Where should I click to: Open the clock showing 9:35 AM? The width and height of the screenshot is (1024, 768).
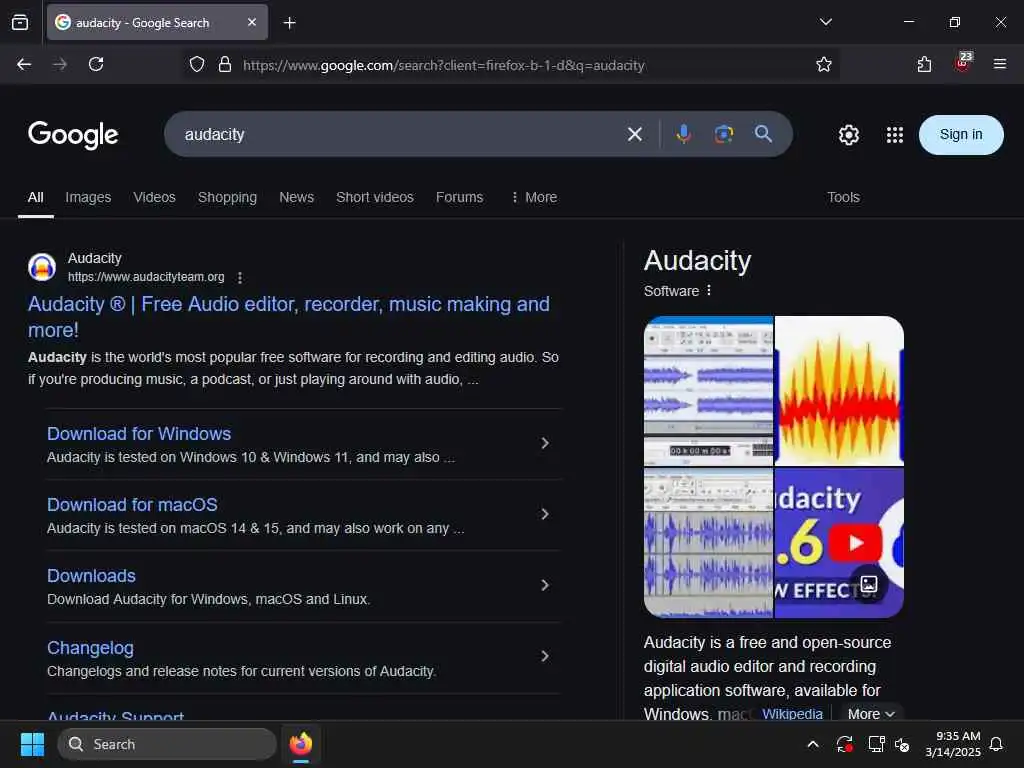point(953,744)
